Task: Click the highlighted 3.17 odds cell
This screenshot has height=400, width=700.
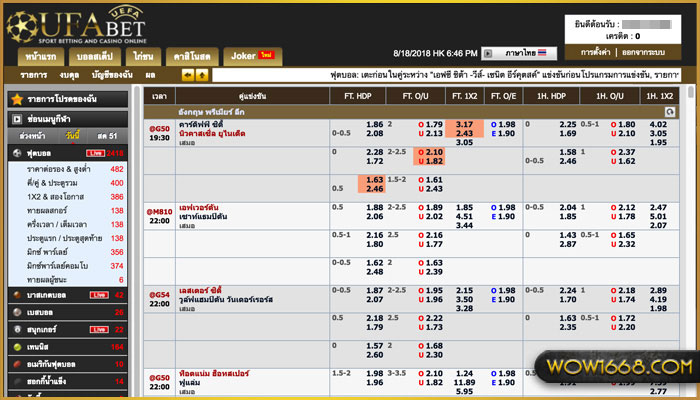Action: point(464,125)
